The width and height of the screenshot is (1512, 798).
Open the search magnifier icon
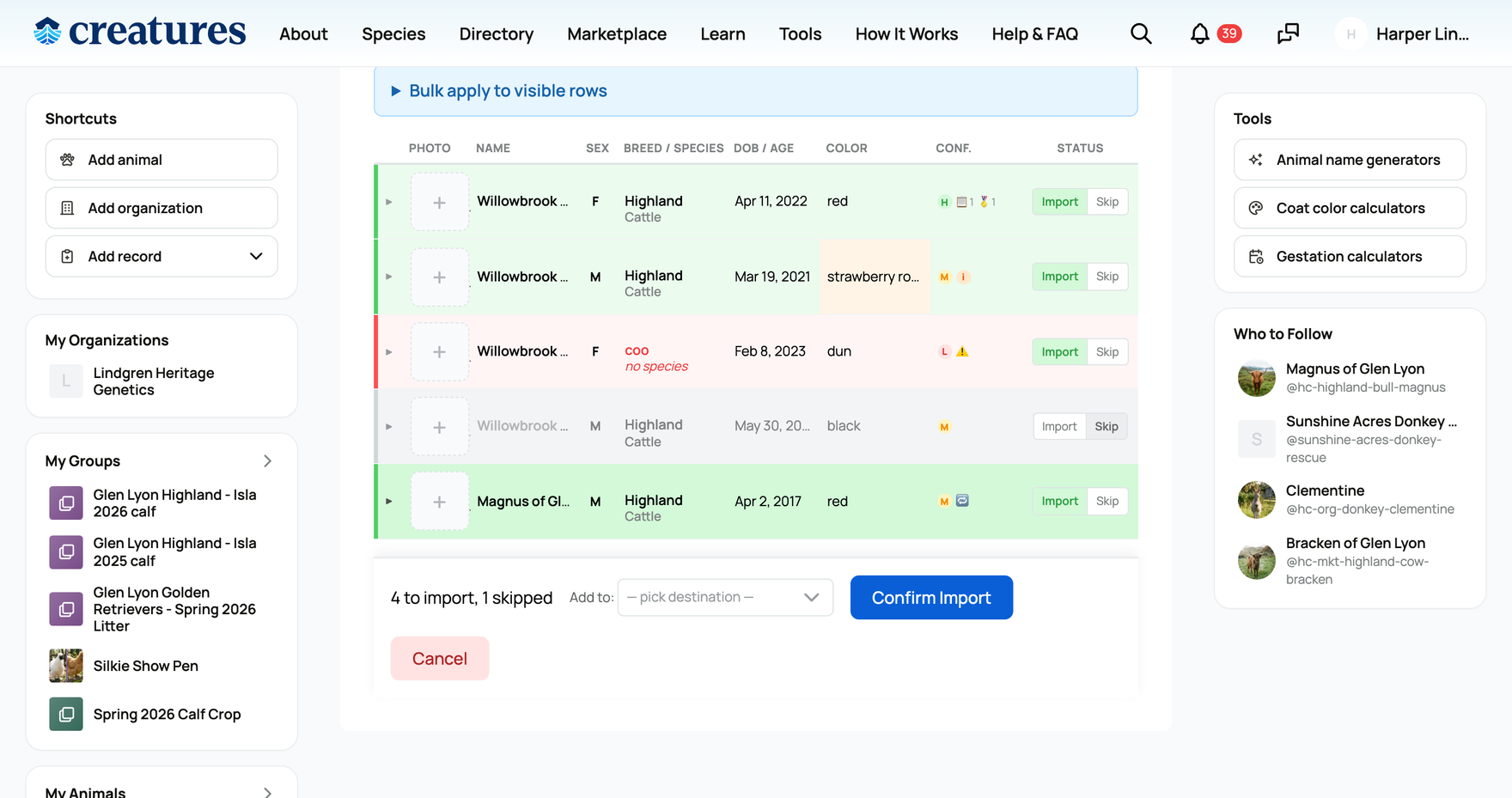click(1141, 34)
